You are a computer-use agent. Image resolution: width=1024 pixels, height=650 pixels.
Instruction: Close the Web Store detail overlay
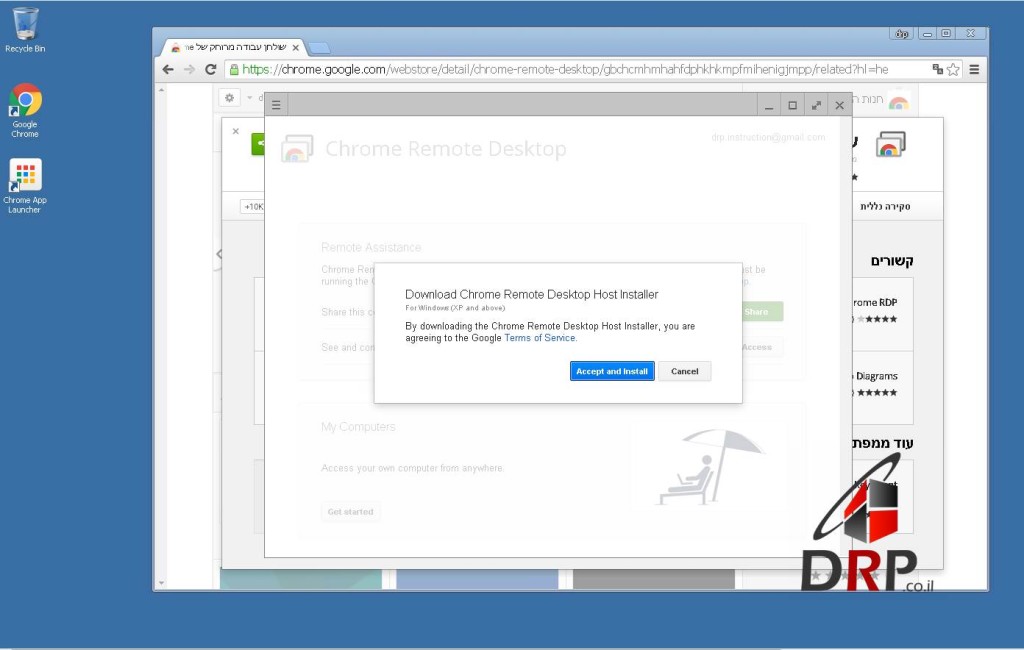(236, 131)
